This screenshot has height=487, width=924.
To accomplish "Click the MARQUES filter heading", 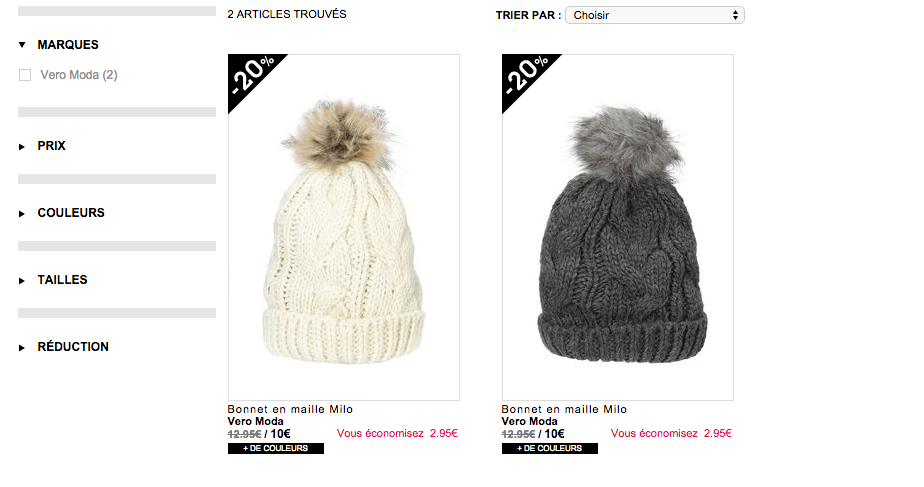I will 68,45.
